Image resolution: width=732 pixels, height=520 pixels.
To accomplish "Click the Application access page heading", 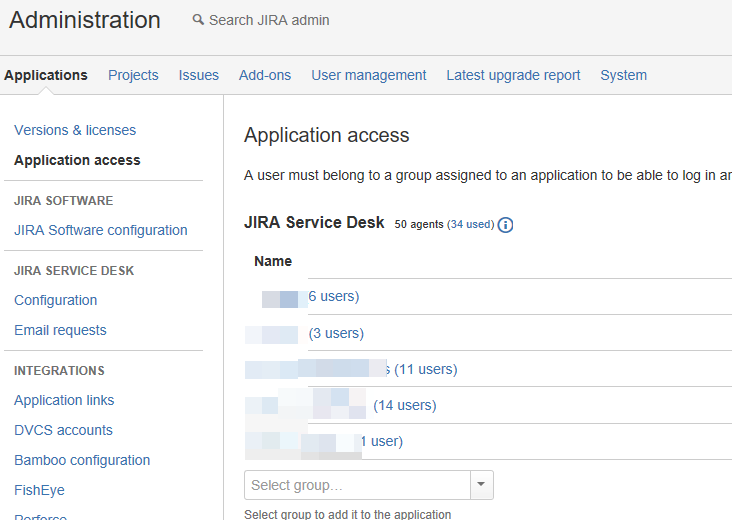I will 326,135.
